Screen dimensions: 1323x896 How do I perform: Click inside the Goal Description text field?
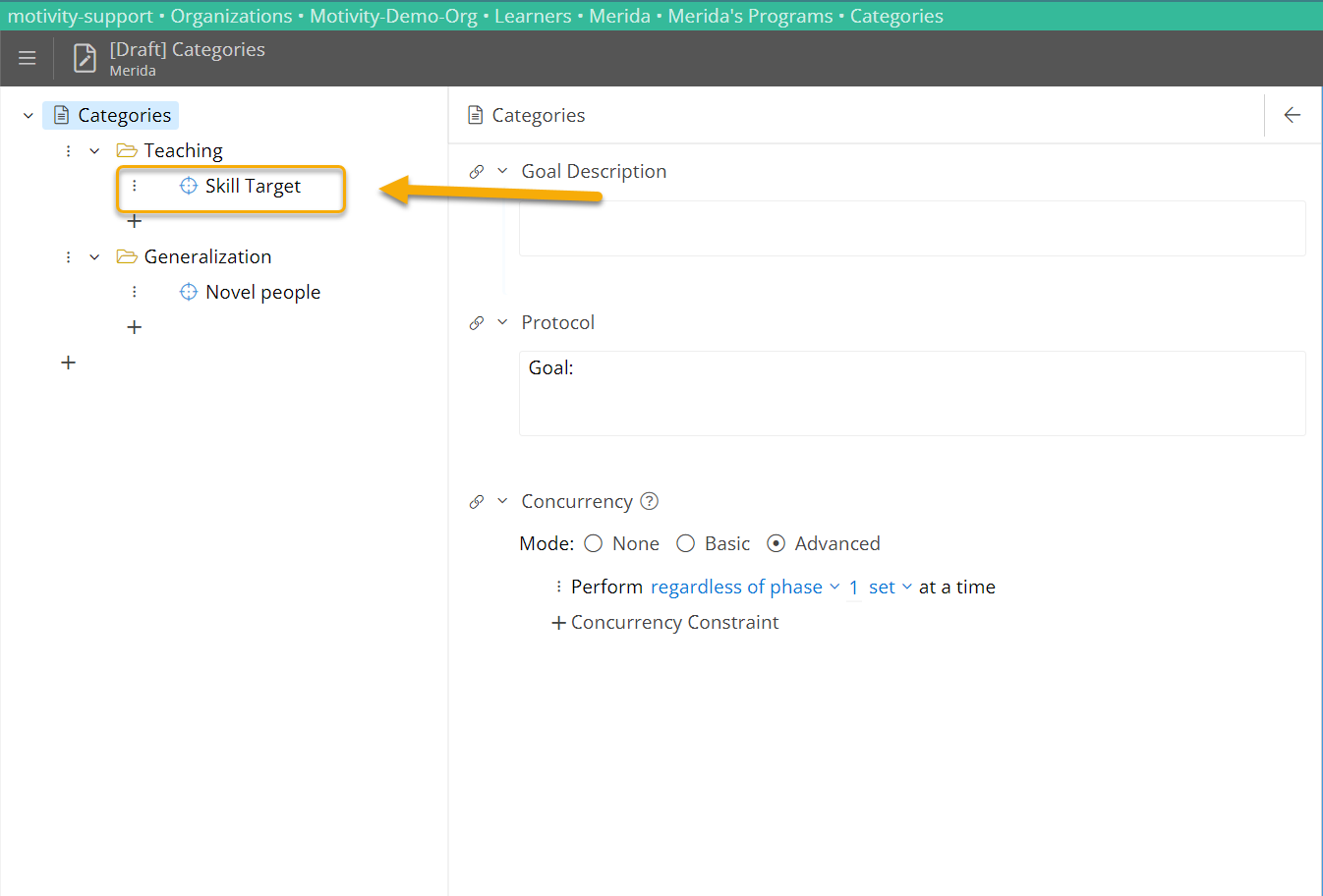point(912,228)
